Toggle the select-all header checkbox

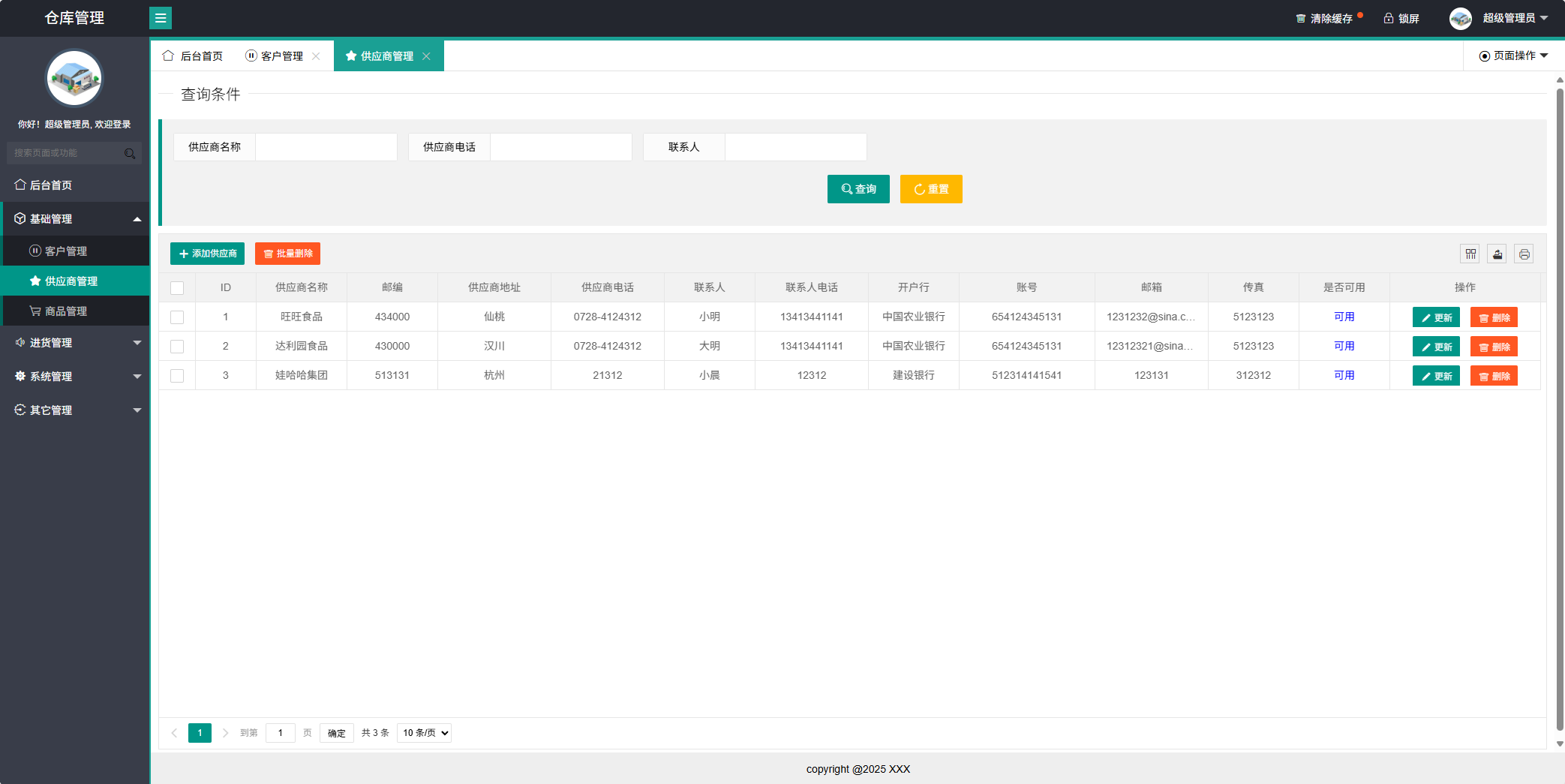(177, 288)
